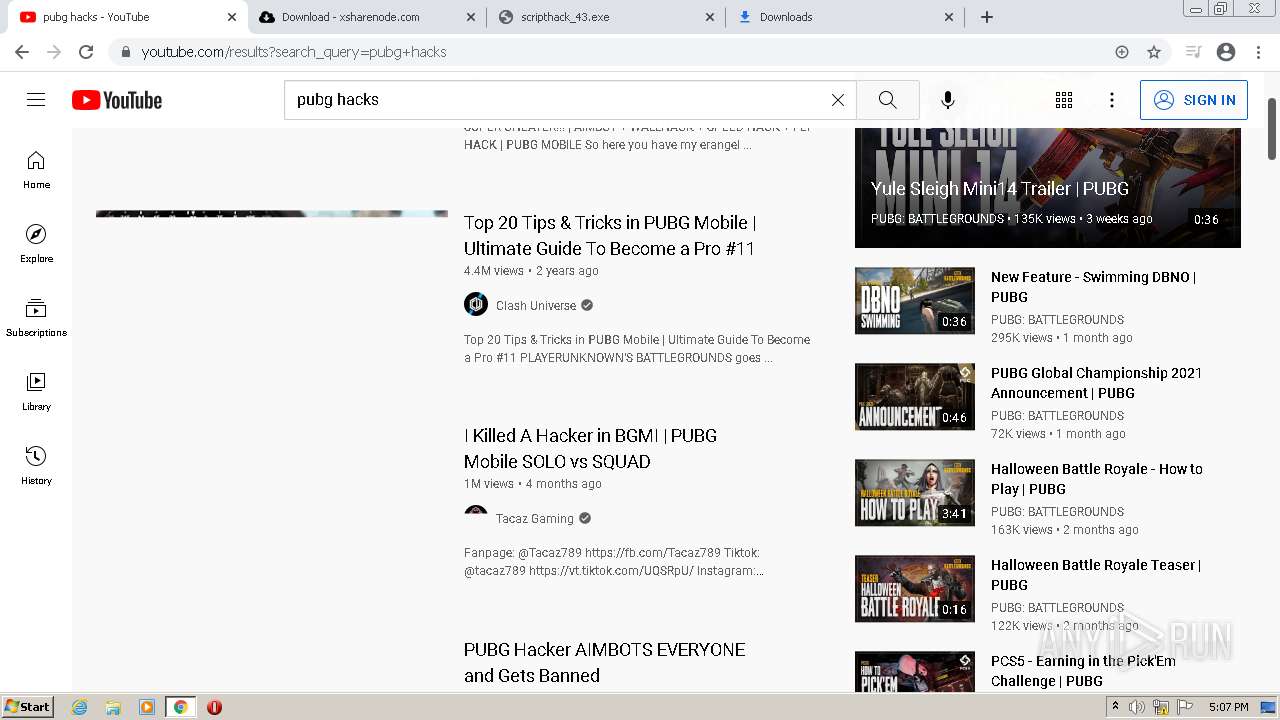1280x720 pixels.
Task: Click the add-circle icon in address bar
Action: 1122,52
